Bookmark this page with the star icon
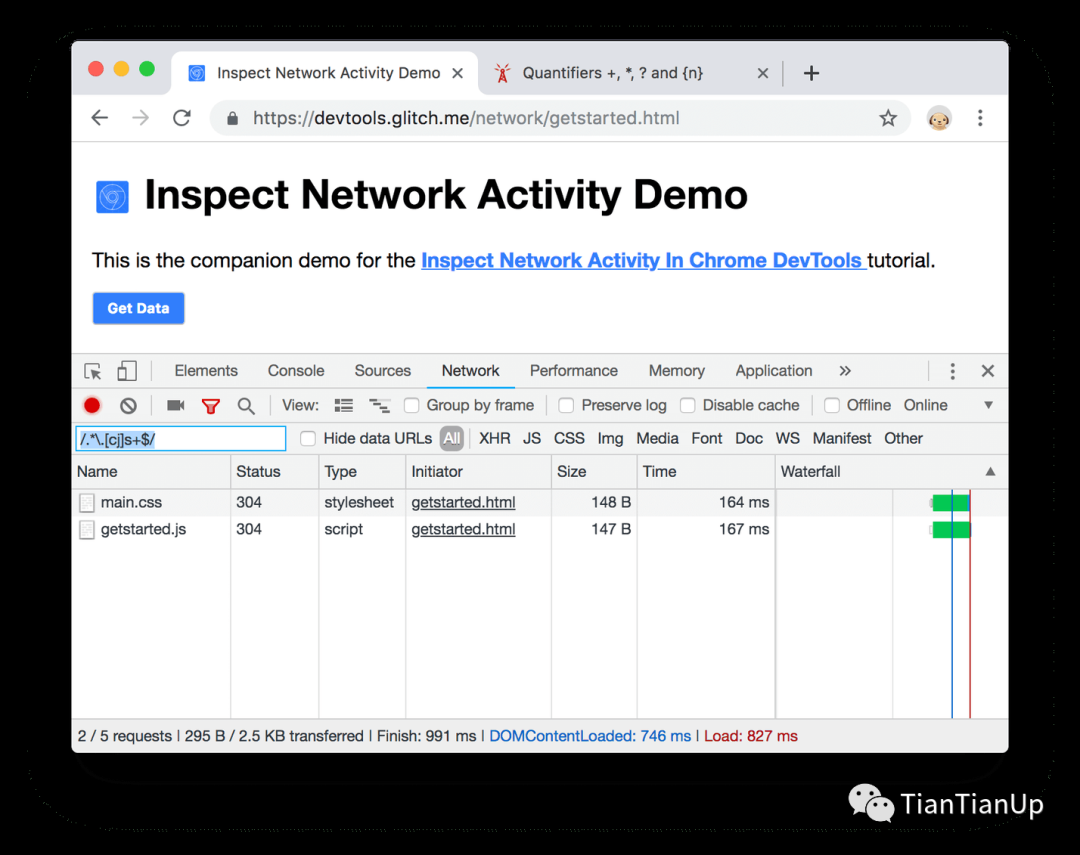 [888, 118]
